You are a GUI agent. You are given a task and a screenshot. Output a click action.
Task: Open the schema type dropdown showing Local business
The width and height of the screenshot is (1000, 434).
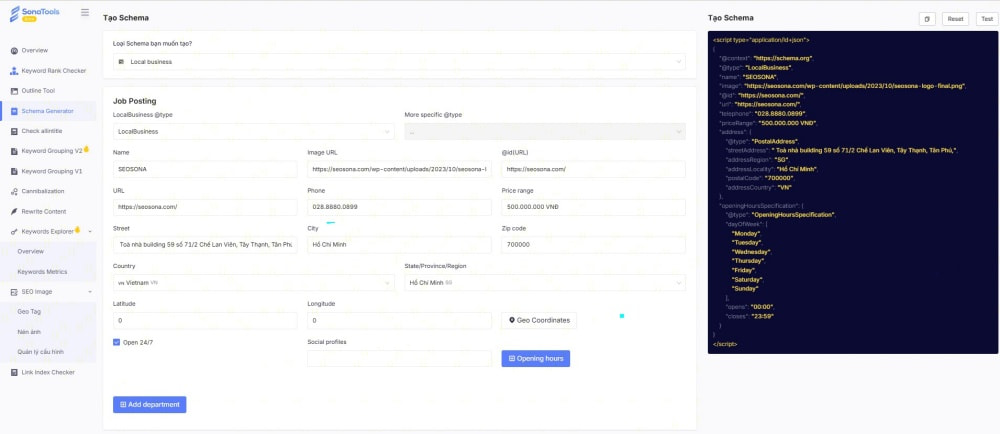click(399, 62)
